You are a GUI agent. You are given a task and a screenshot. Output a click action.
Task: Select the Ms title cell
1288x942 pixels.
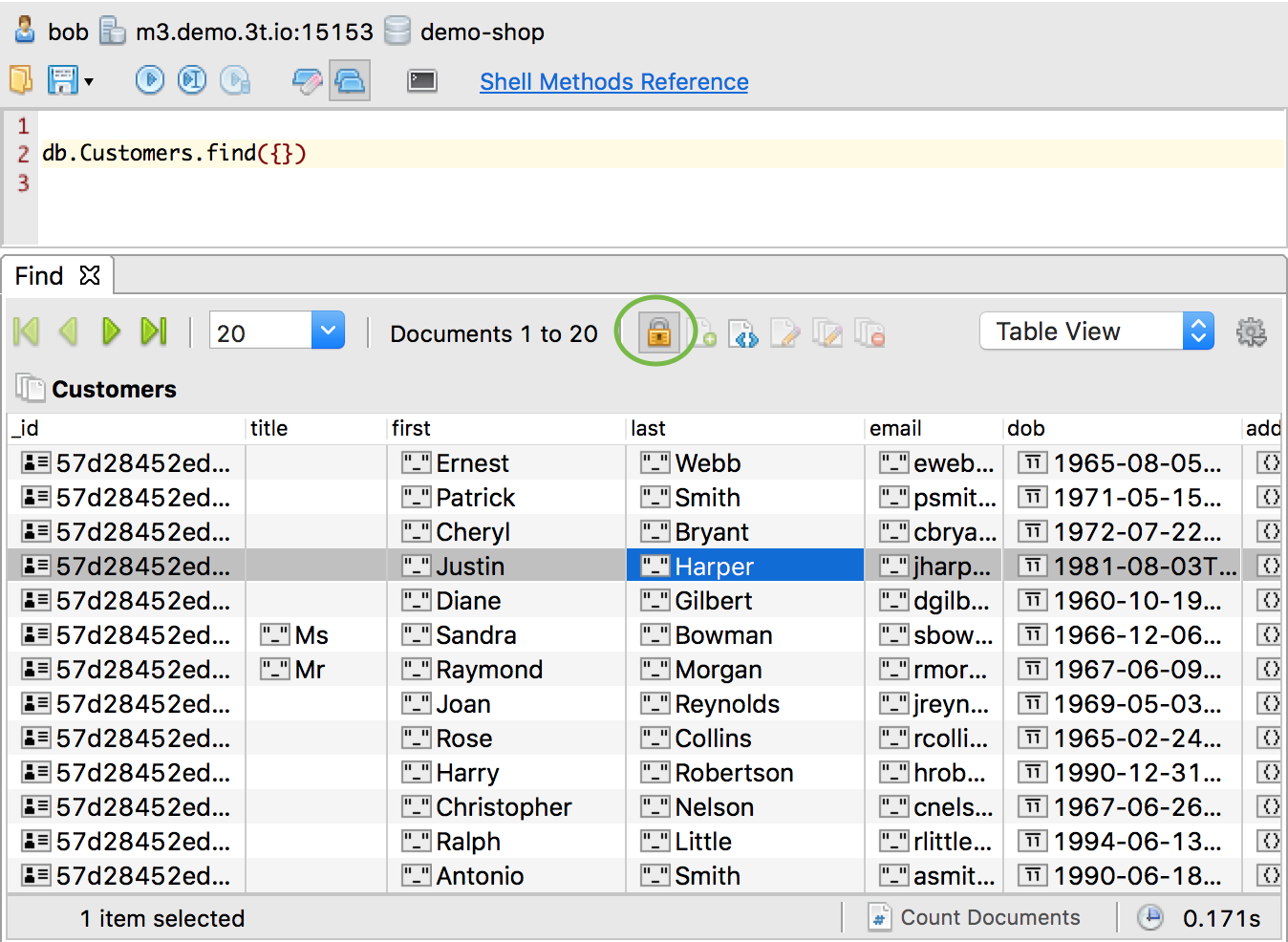(316, 635)
